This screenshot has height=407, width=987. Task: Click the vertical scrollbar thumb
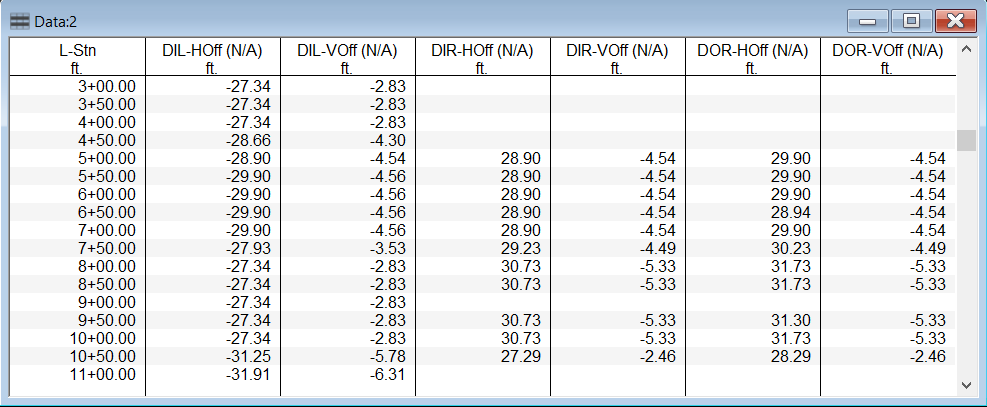click(966, 139)
